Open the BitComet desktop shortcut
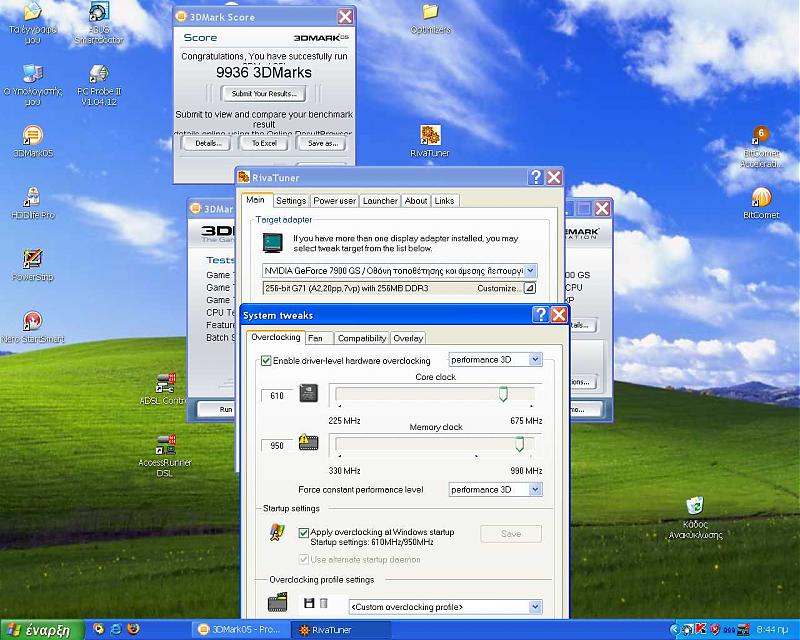800x640 pixels. click(761, 203)
